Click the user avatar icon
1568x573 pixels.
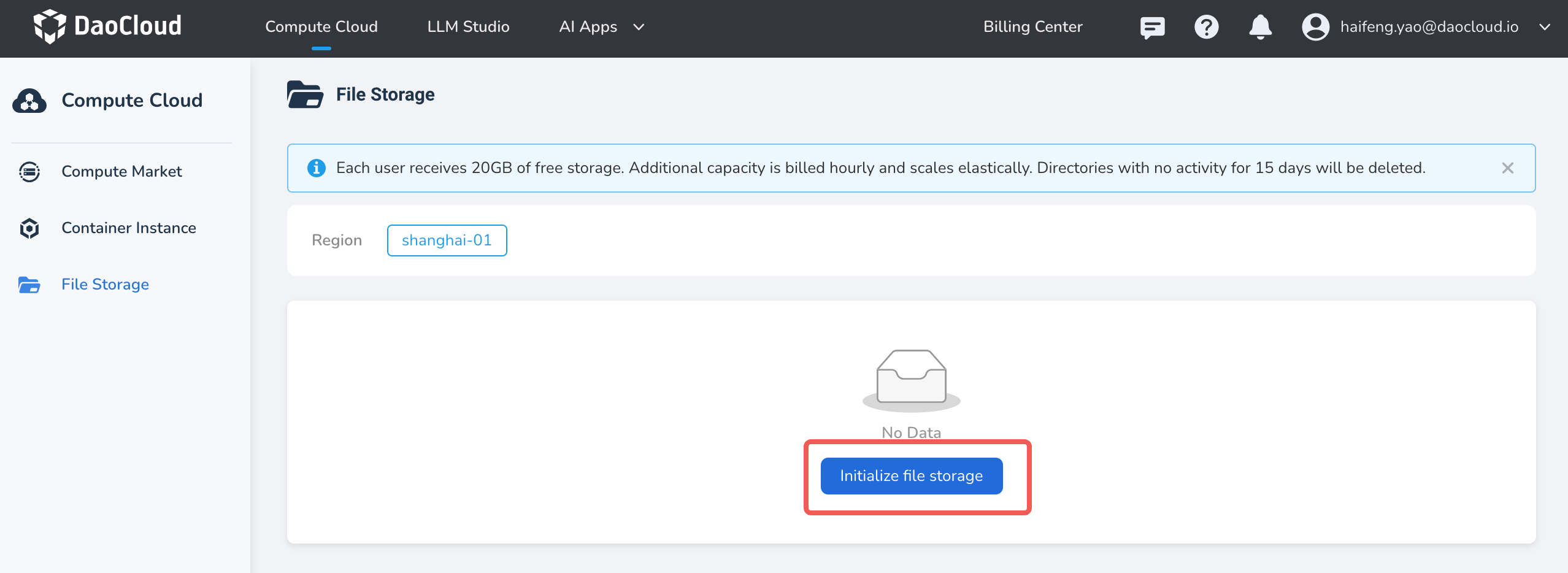pyautogui.click(x=1315, y=27)
